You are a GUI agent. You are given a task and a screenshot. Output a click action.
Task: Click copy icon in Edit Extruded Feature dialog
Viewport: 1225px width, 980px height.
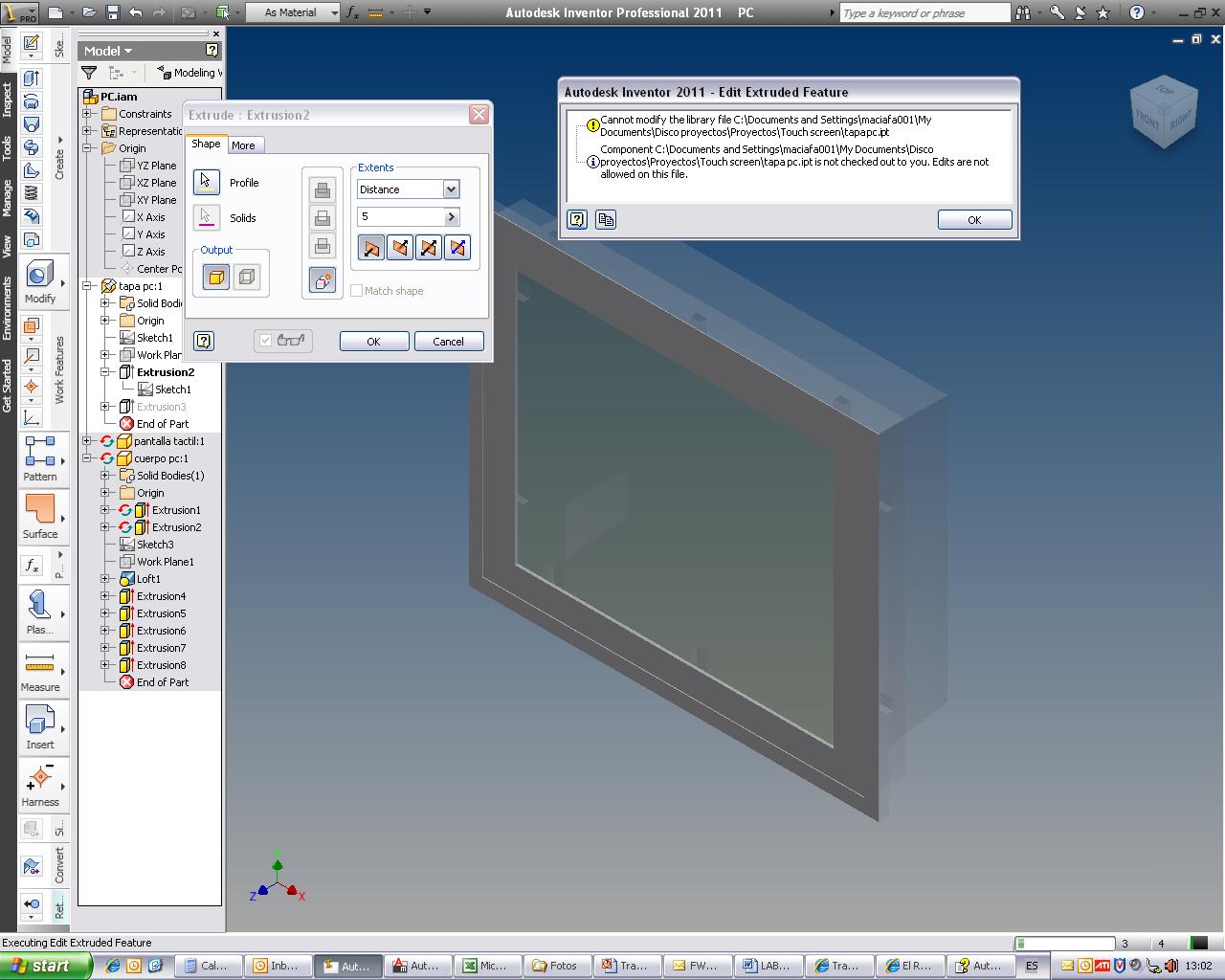pyautogui.click(x=606, y=220)
